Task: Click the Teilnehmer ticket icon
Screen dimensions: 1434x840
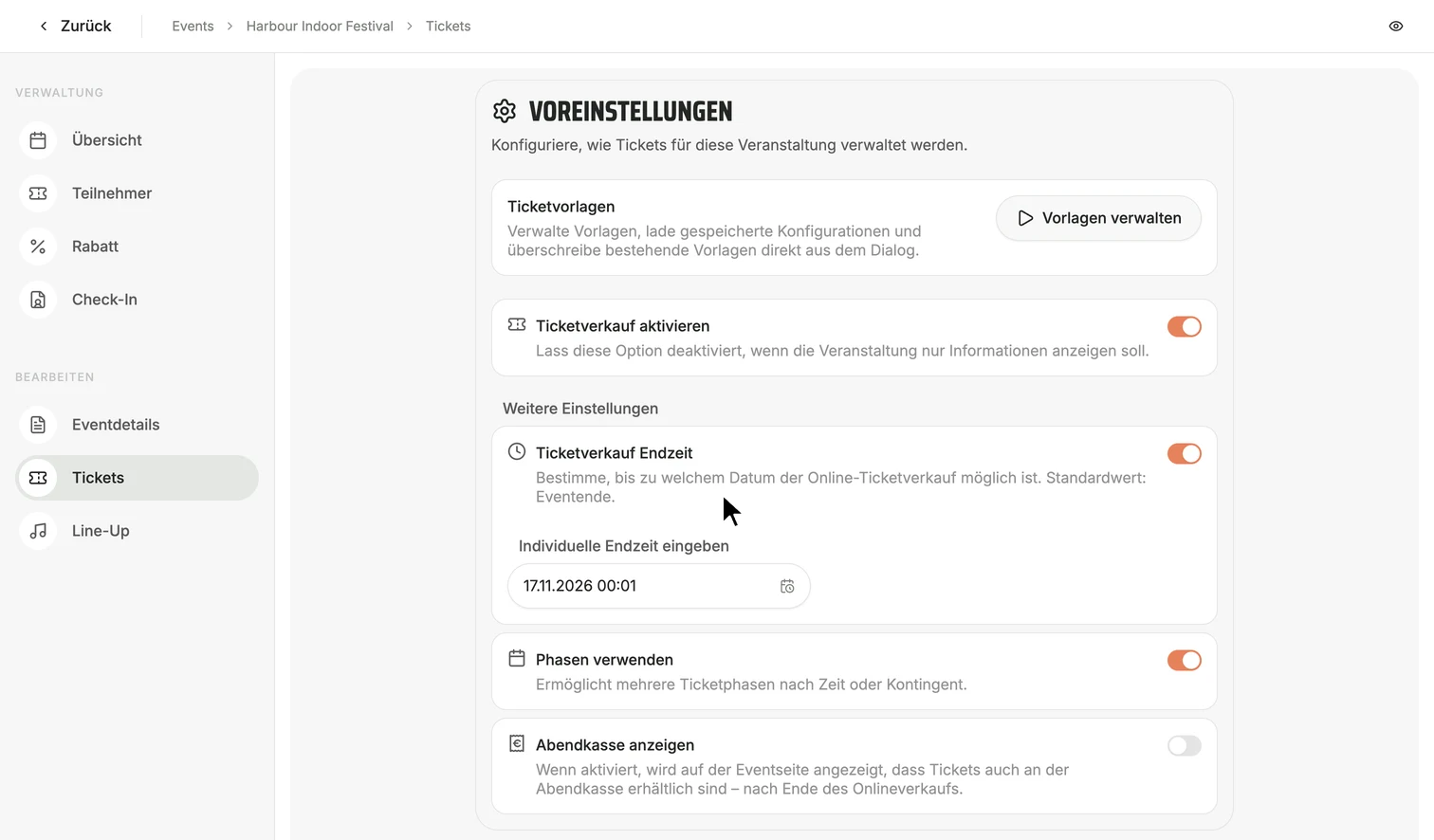Action: pos(38,193)
